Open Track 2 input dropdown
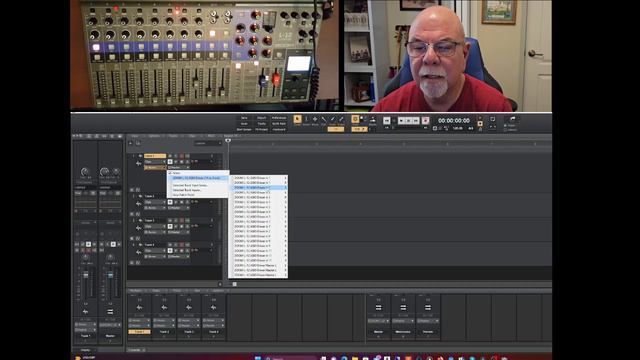The width and height of the screenshot is (640, 360). click(x=155, y=208)
